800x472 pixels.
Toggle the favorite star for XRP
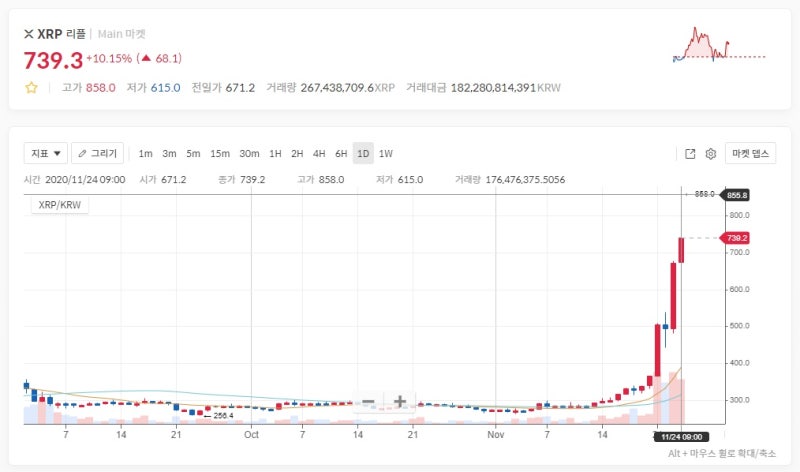point(31,88)
